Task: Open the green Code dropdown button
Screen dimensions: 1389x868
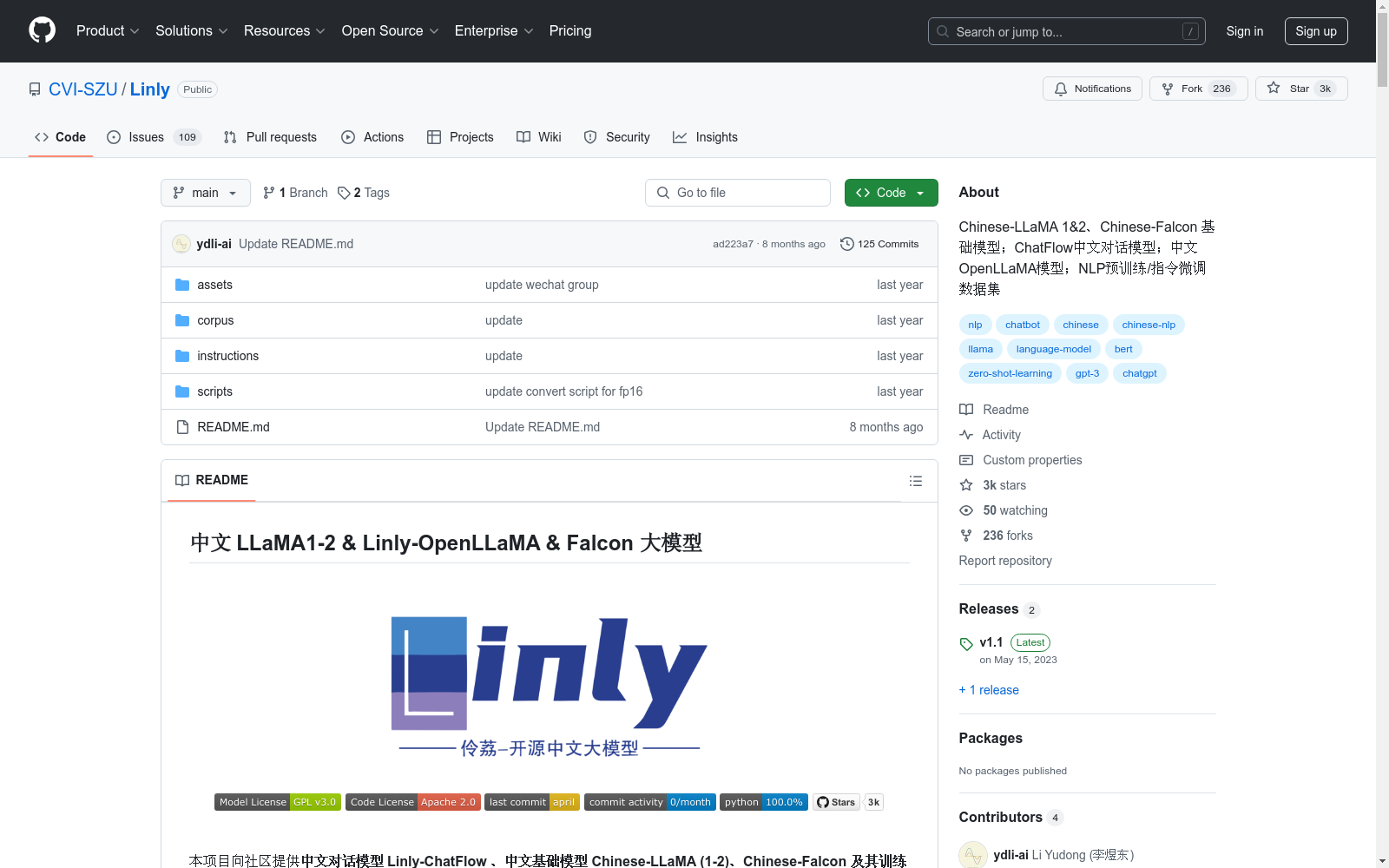Action: coord(892,193)
